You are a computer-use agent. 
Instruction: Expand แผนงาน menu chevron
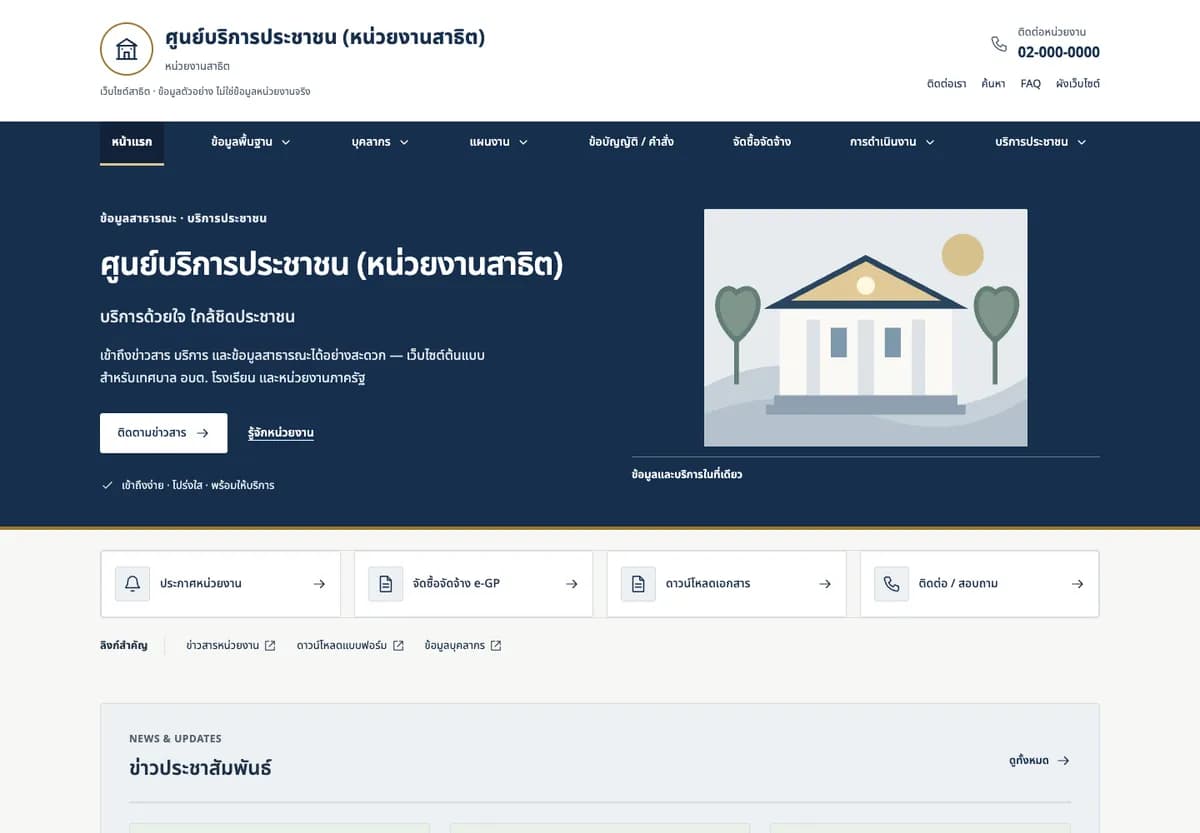click(x=523, y=143)
